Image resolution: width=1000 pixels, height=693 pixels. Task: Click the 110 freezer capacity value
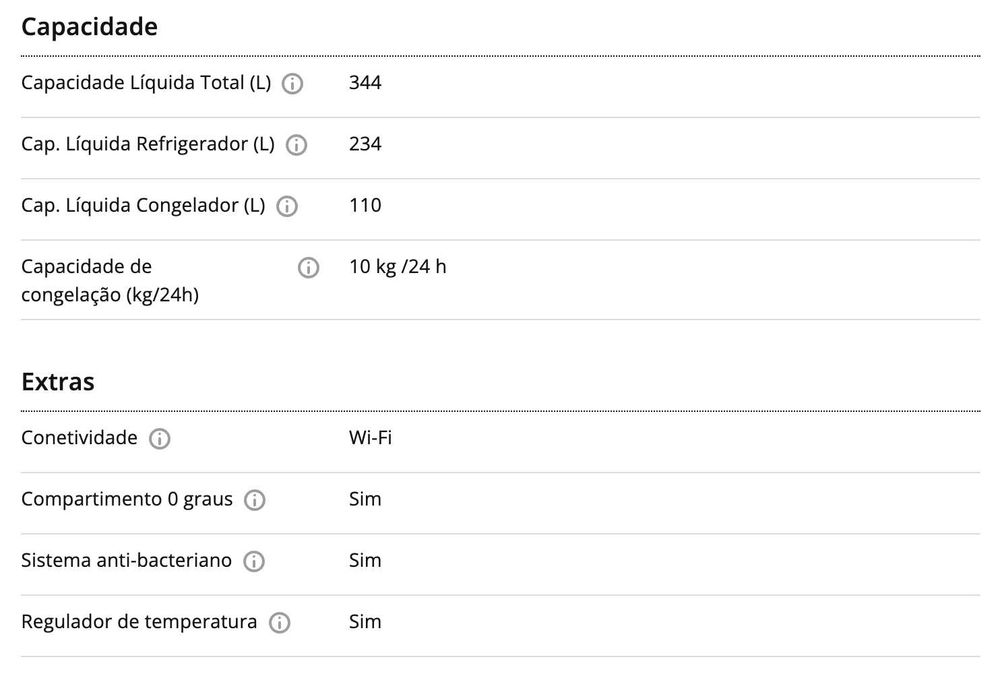pos(365,205)
